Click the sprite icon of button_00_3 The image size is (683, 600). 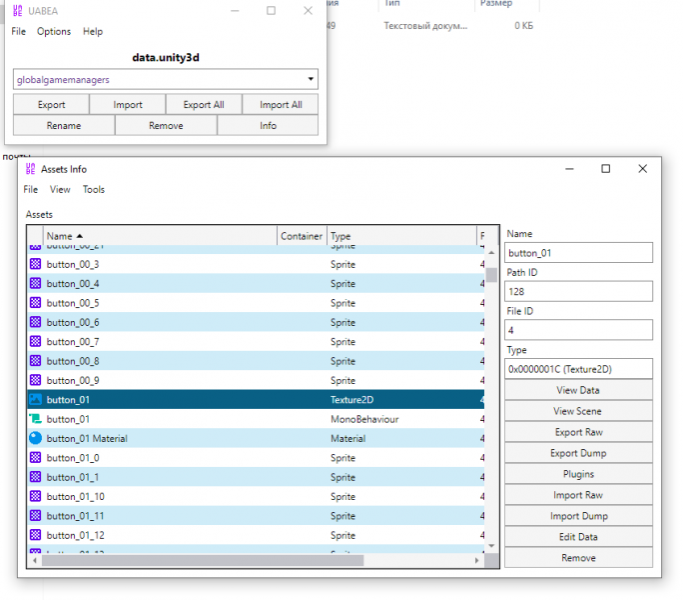[35, 264]
